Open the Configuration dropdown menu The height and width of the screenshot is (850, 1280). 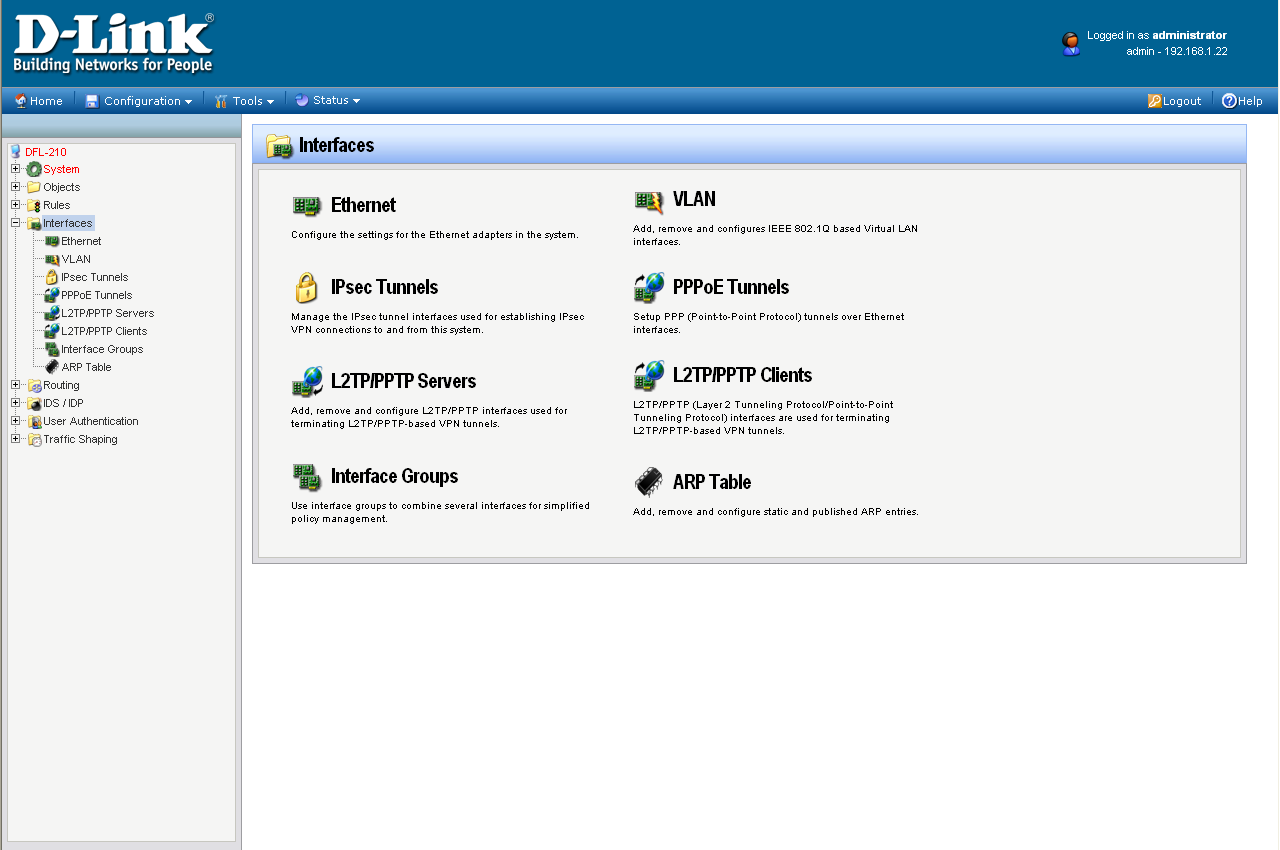[x=139, y=101]
